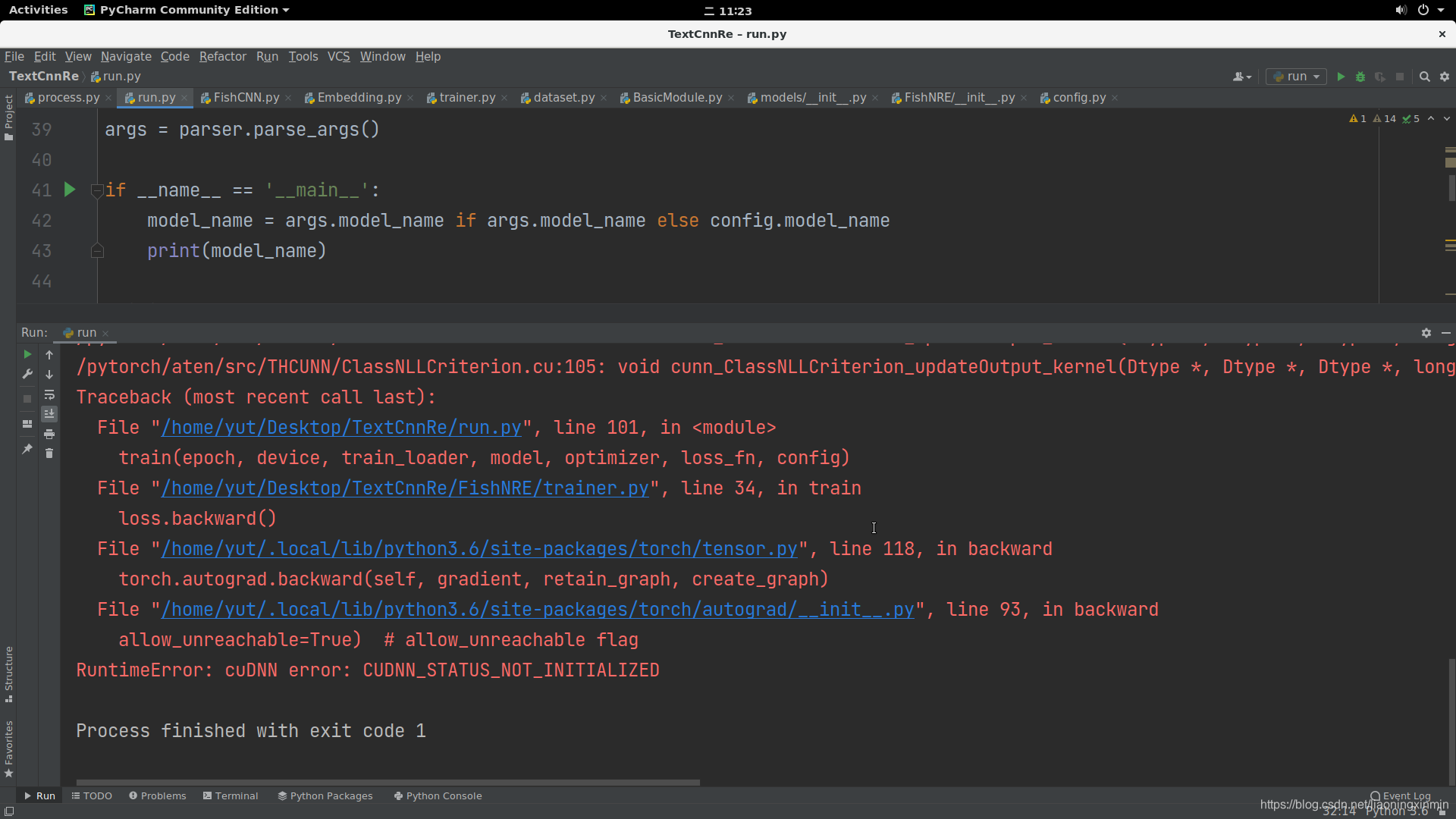This screenshot has height=819, width=1456.
Task: Open IDE settings gear in the top toolbar
Action: [x=1445, y=77]
